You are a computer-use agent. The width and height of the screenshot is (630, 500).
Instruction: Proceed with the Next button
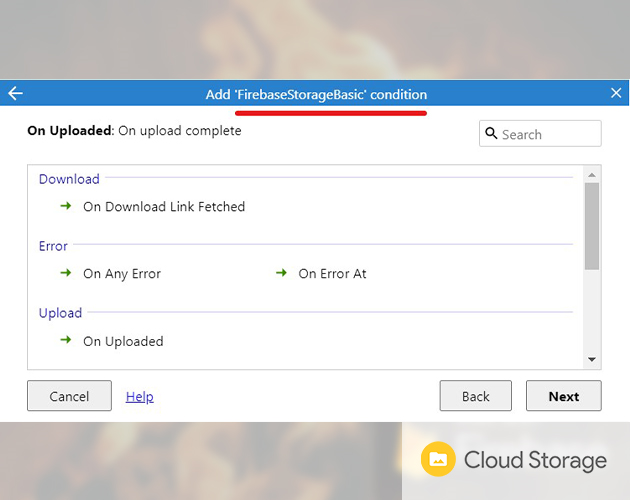[563, 396]
